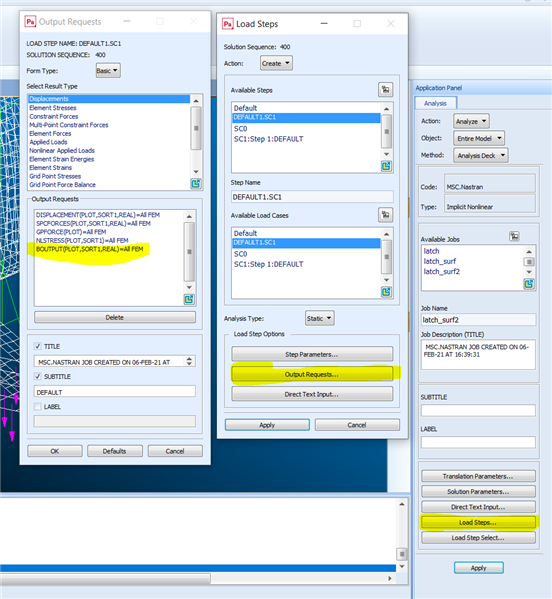This screenshot has width=552, height=599.
Task: Select Element Stresses result type
Action: (x=109, y=108)
